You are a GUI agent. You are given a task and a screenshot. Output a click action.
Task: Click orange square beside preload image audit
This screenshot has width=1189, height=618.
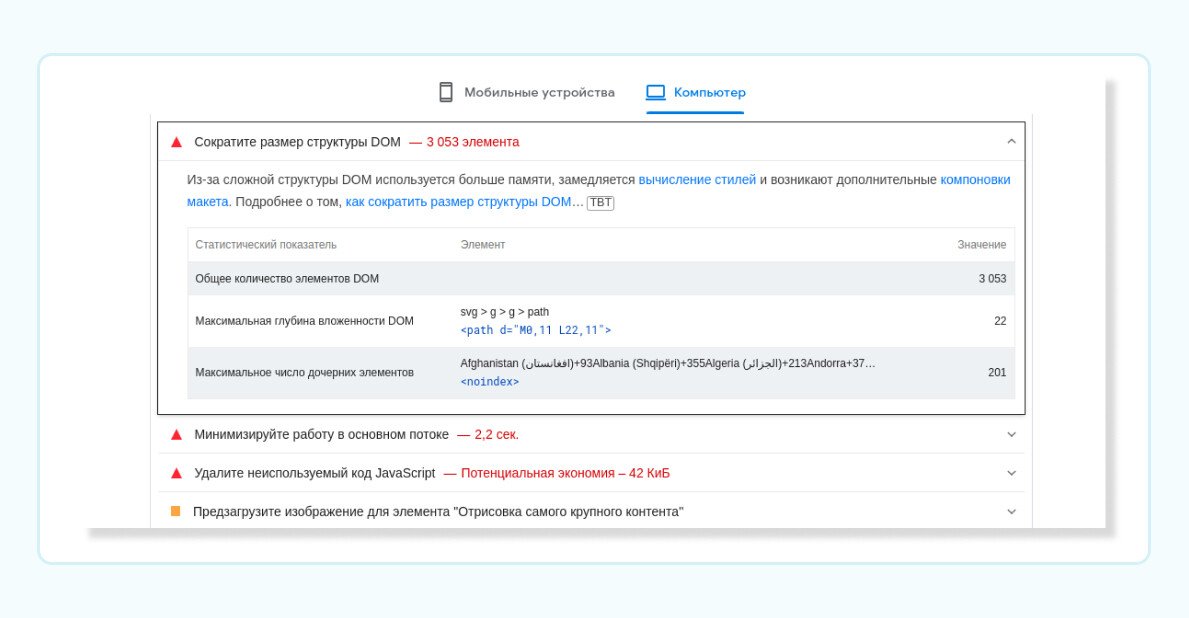point(176,511)
